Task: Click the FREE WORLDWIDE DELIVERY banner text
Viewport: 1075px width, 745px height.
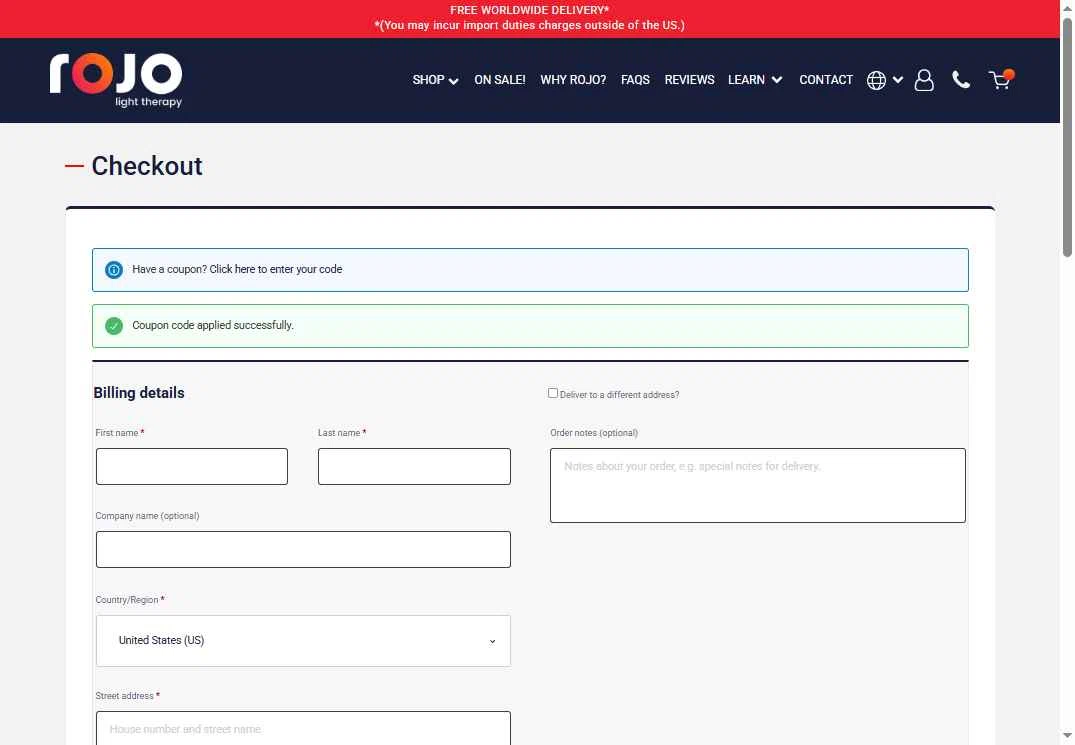Action: point(529,10)
